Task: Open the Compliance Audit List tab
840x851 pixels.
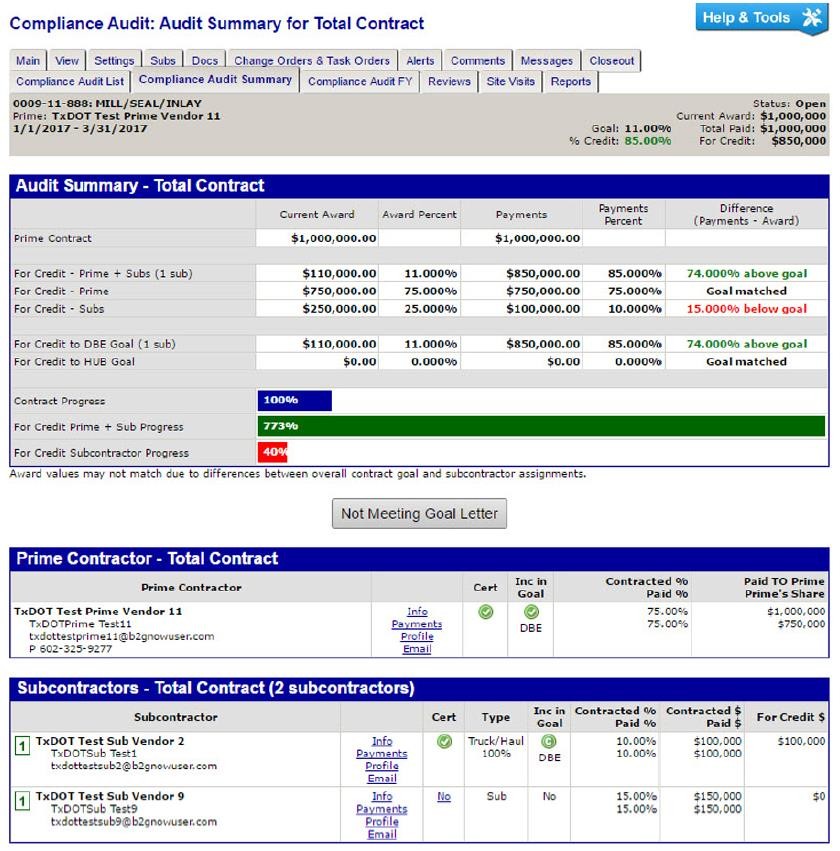Action: click(70, 82)
